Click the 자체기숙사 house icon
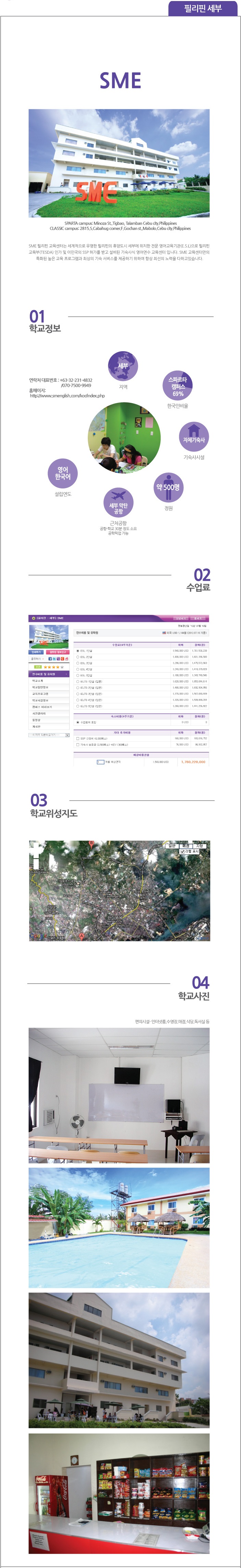 (x=194, y=437)
